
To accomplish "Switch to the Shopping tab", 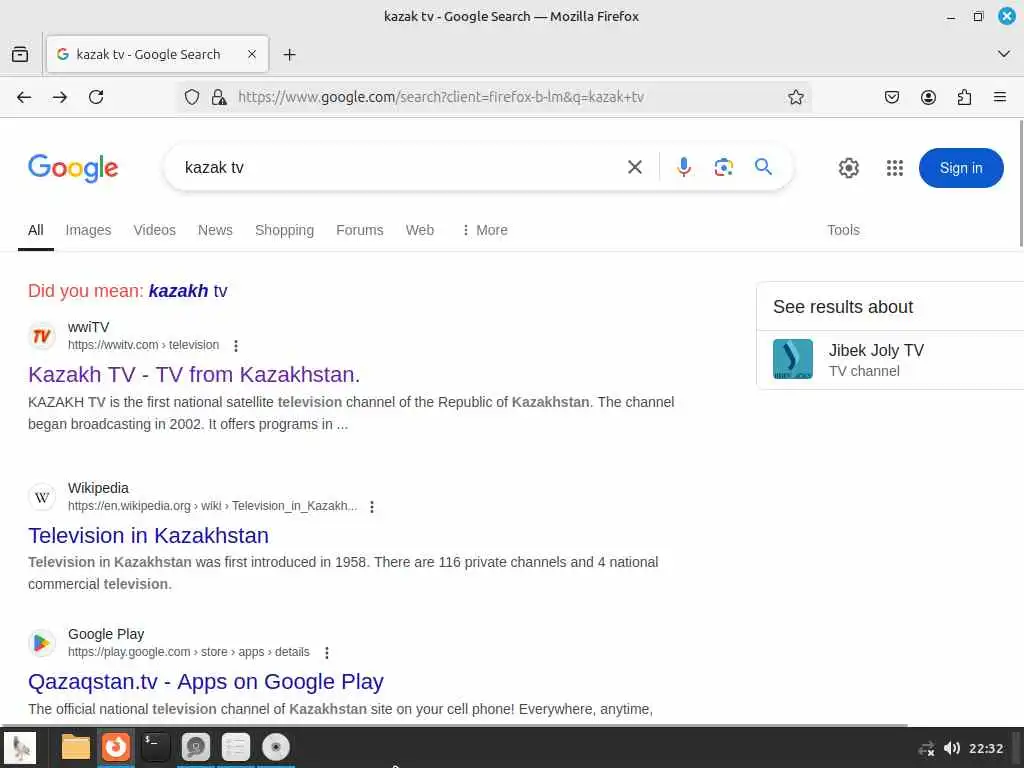I will tap(284, 230).
